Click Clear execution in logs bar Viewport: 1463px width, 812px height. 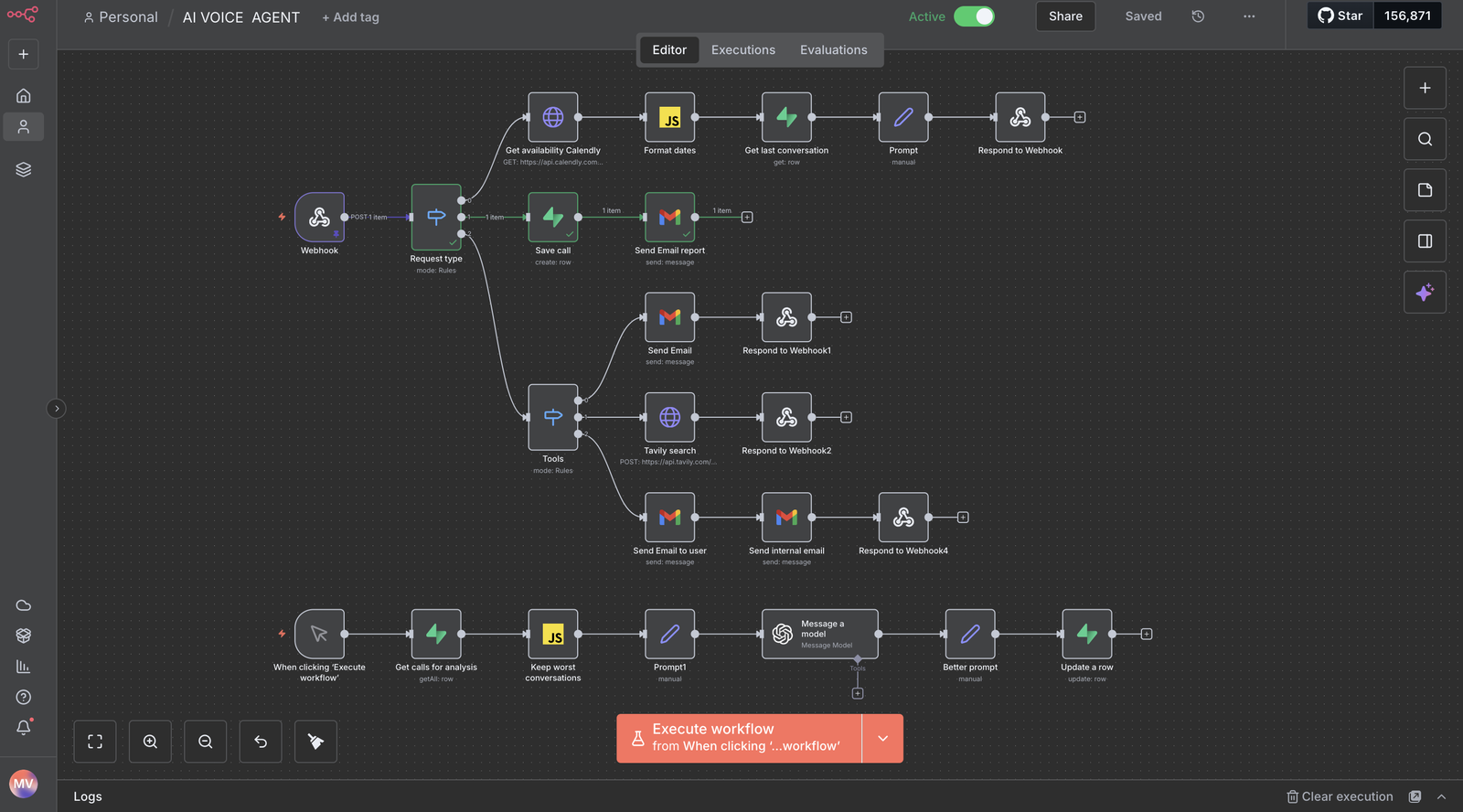coord(1340,796)
